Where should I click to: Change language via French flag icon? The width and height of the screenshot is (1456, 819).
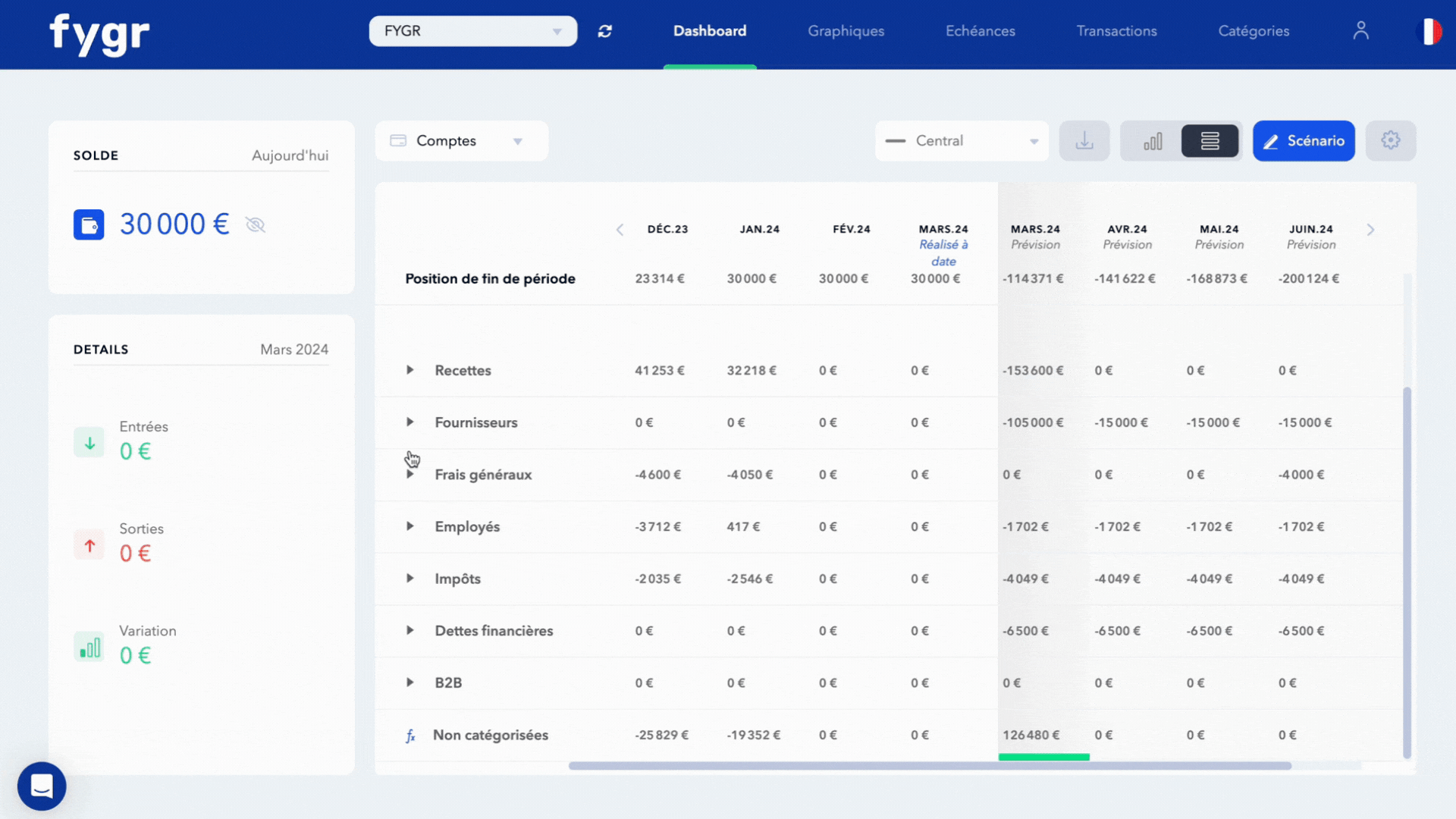pyautogui.click(x=1429, y=31)
